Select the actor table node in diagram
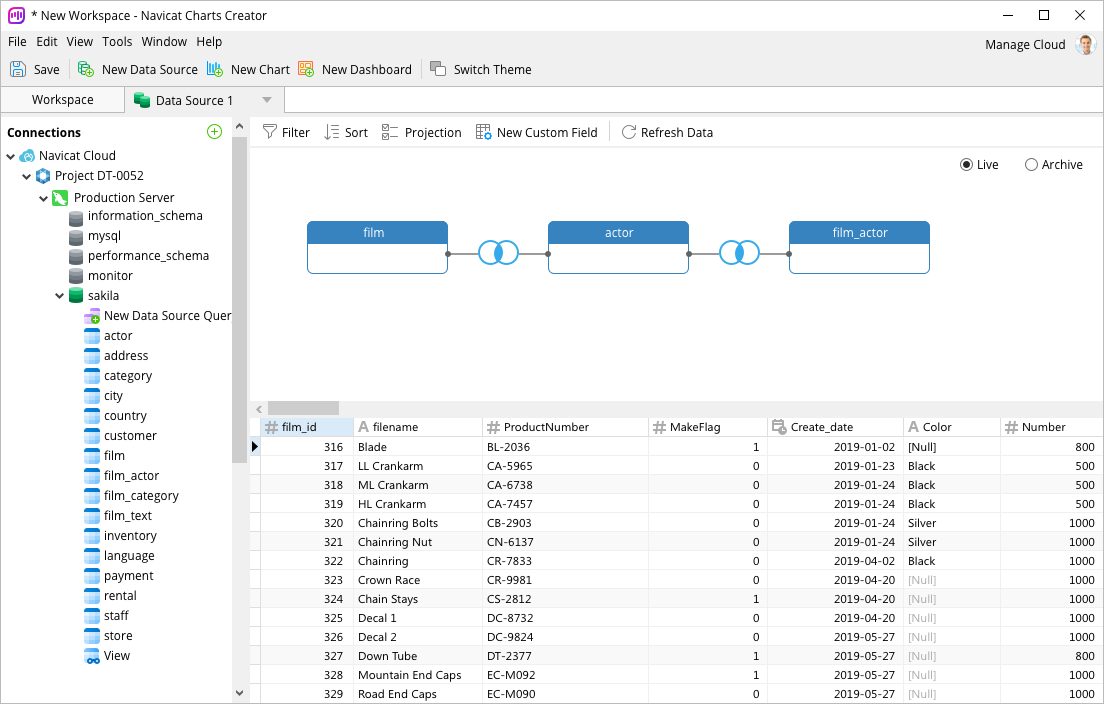The image size is (1104, 704). click(618, 247)
